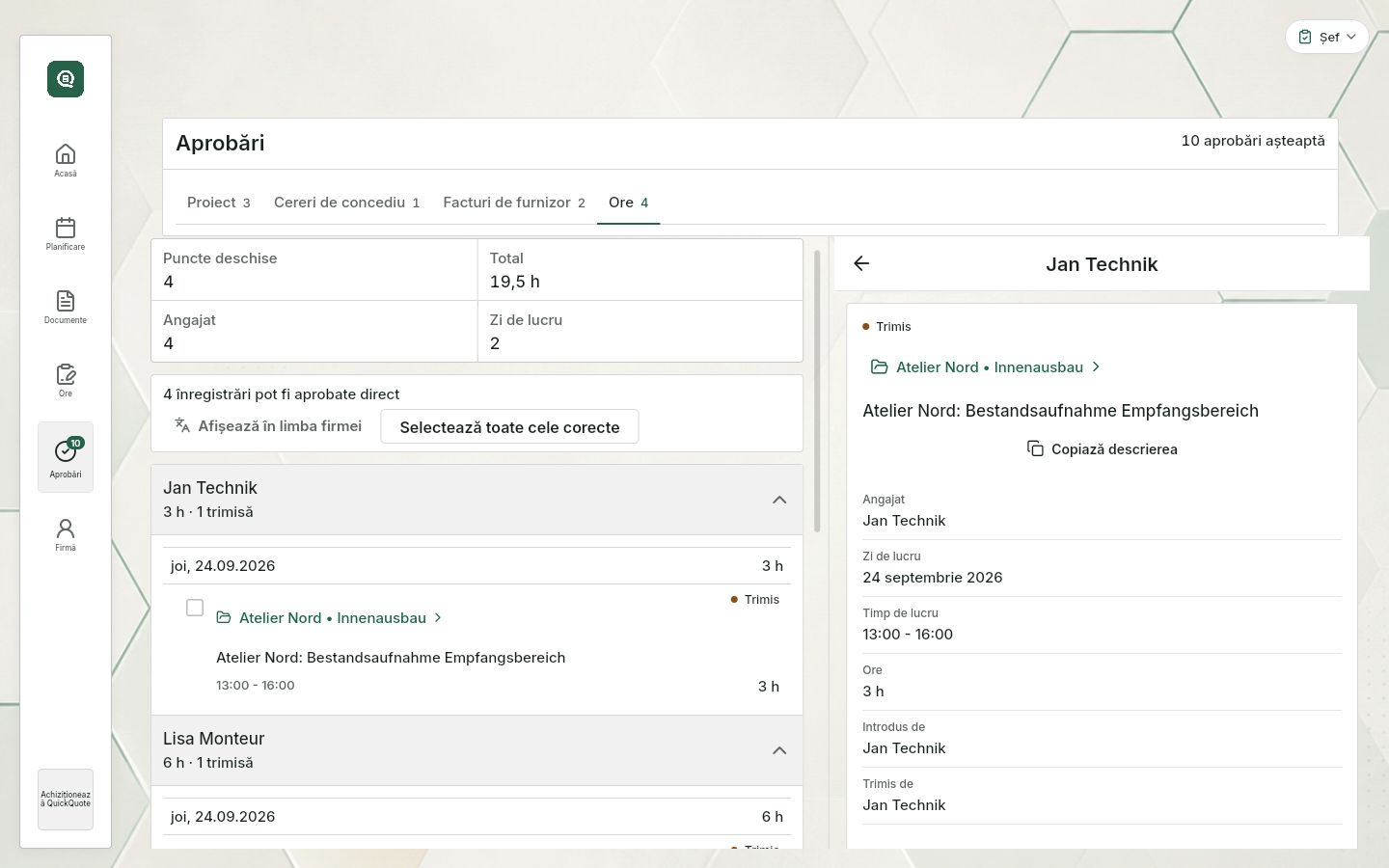Image resolution: width=1389 pixels, height=868 pixels.
Task: Collapse the Lisa Monteur group
Action: (x=779, y=750)
